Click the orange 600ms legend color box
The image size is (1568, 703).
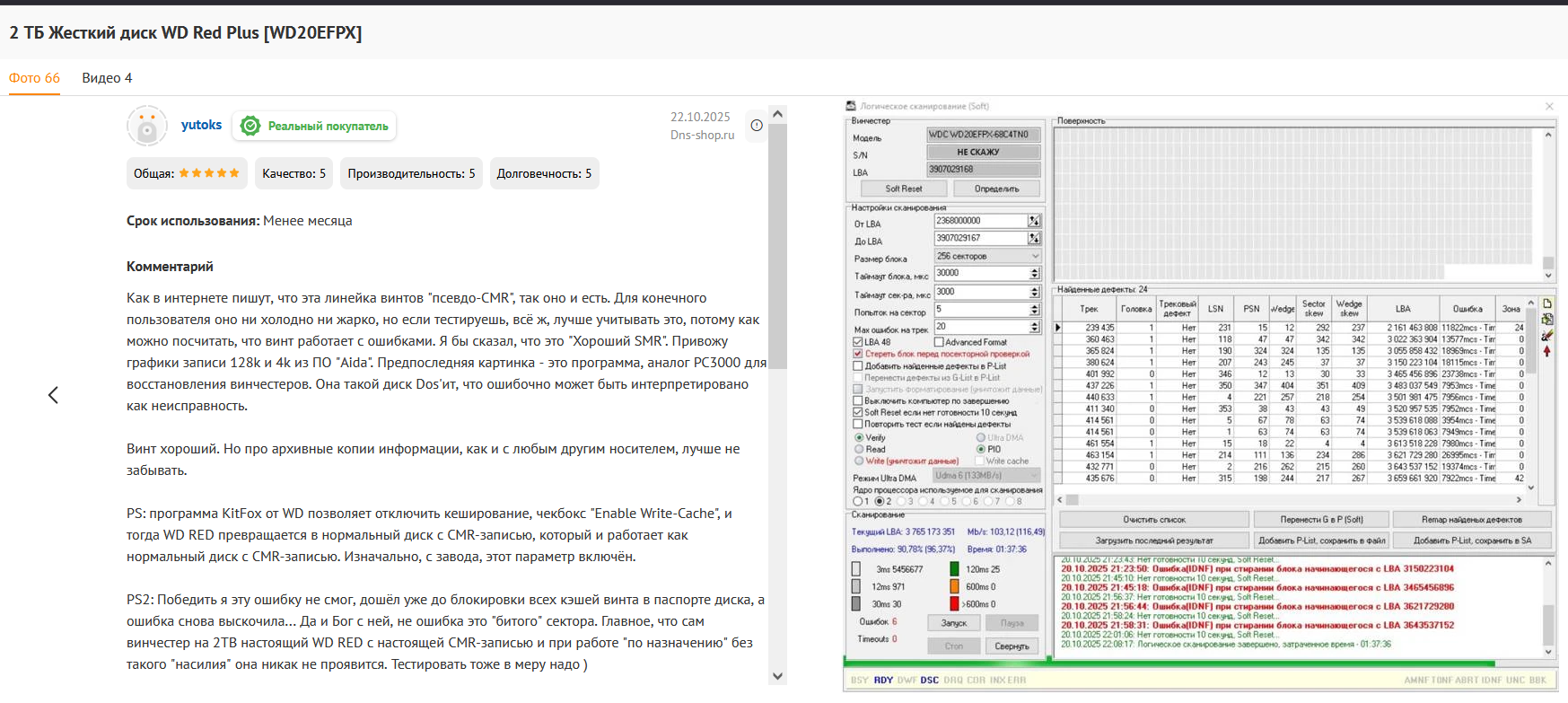[x=955, y=586]
